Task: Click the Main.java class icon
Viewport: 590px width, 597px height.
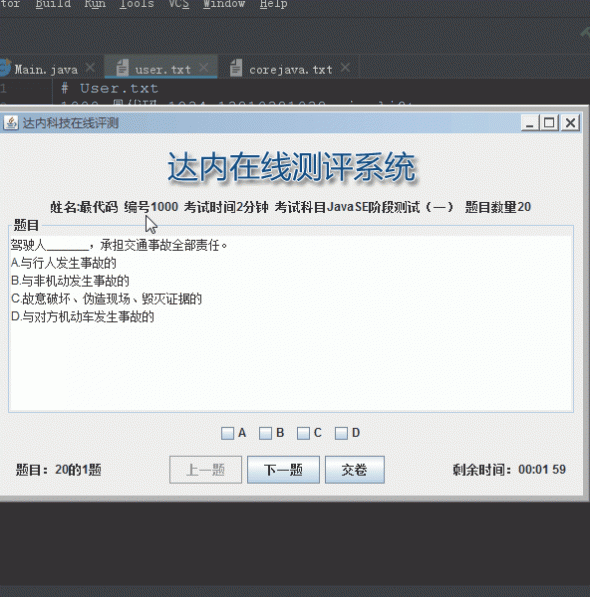Action: 4,68
